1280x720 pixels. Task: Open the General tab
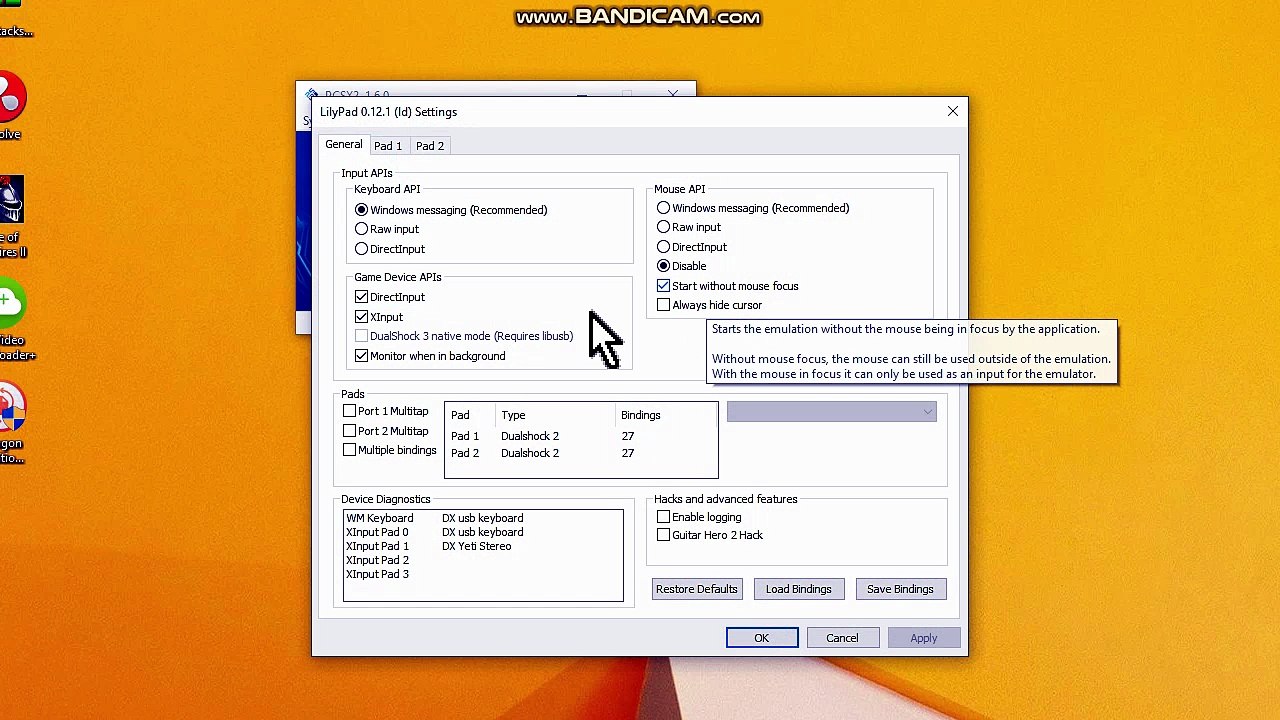click(343, 145)
